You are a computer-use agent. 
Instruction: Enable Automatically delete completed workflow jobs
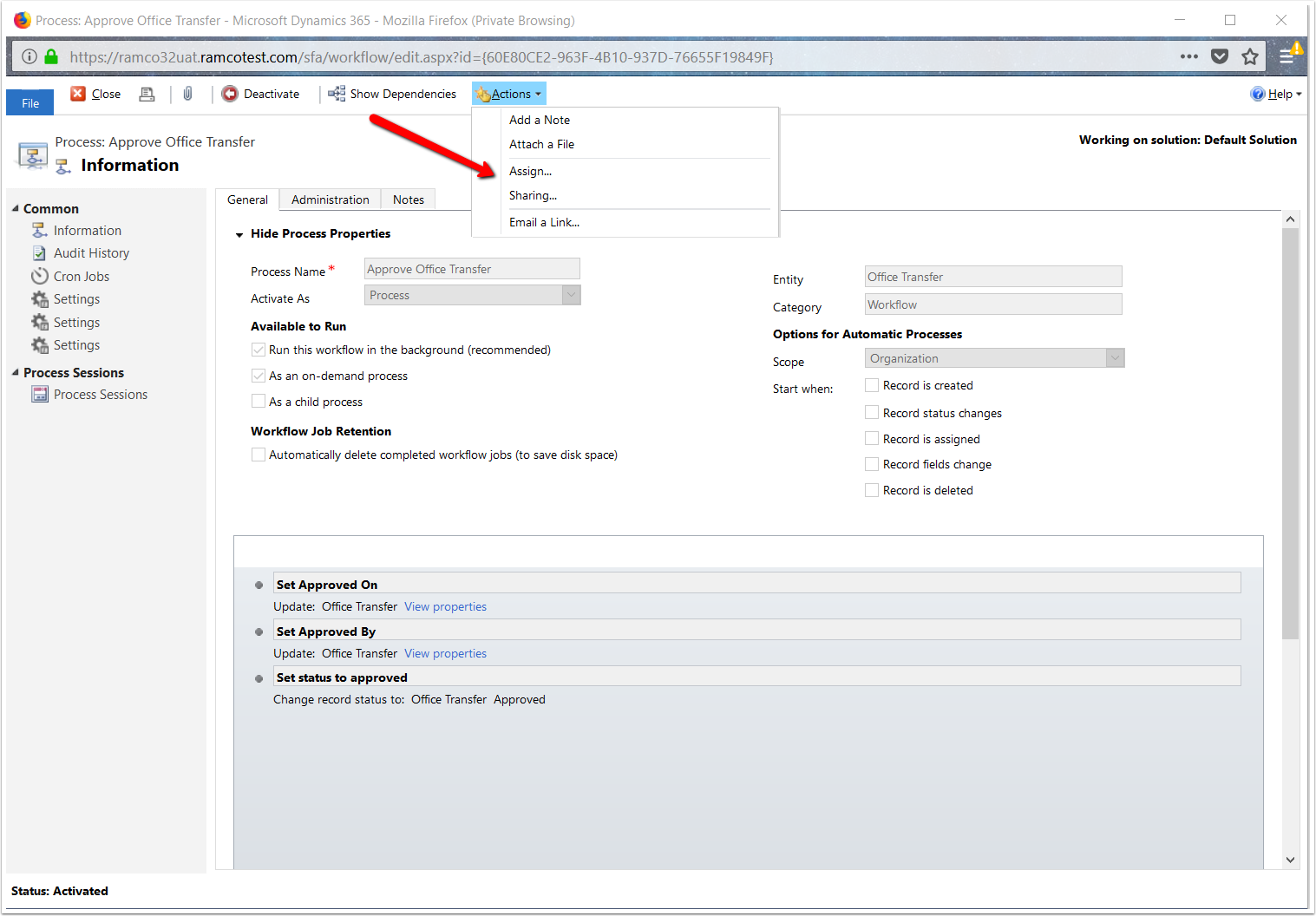click(x=259, y=455)
